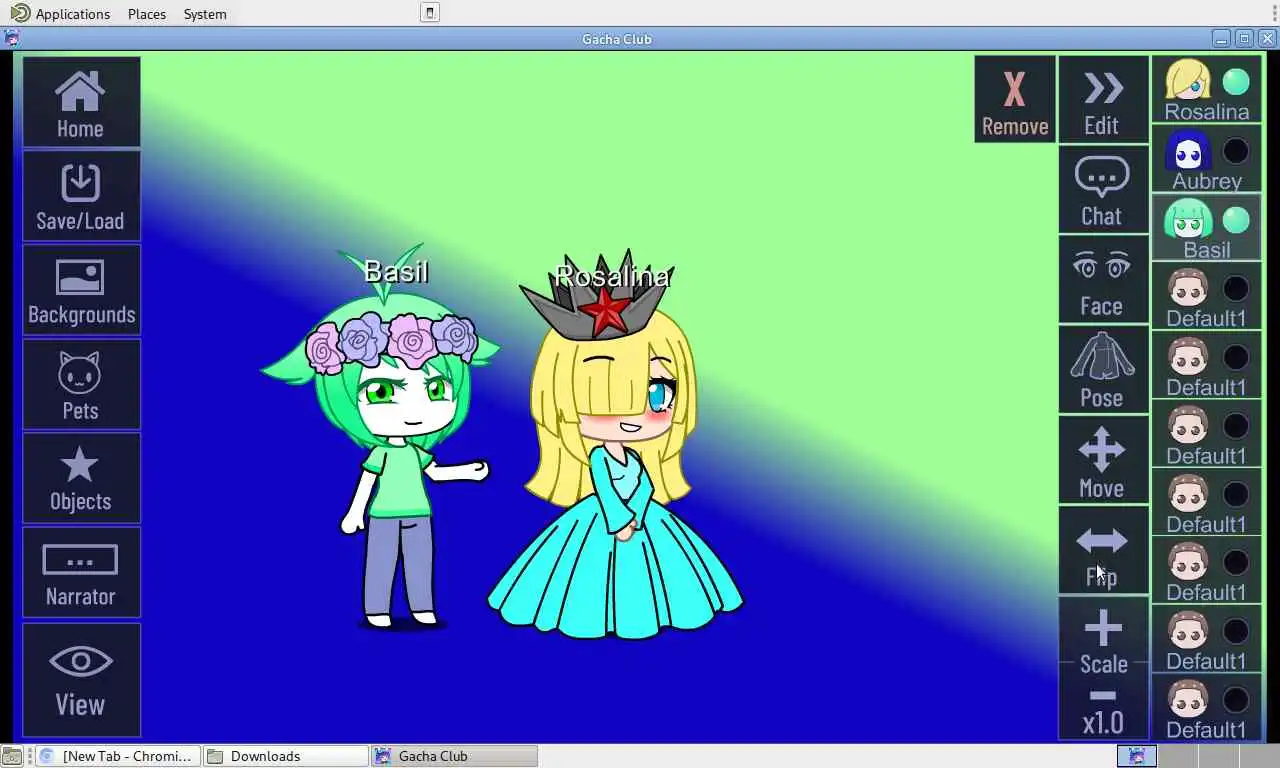Select the Basil character slot

point(1206,228)
